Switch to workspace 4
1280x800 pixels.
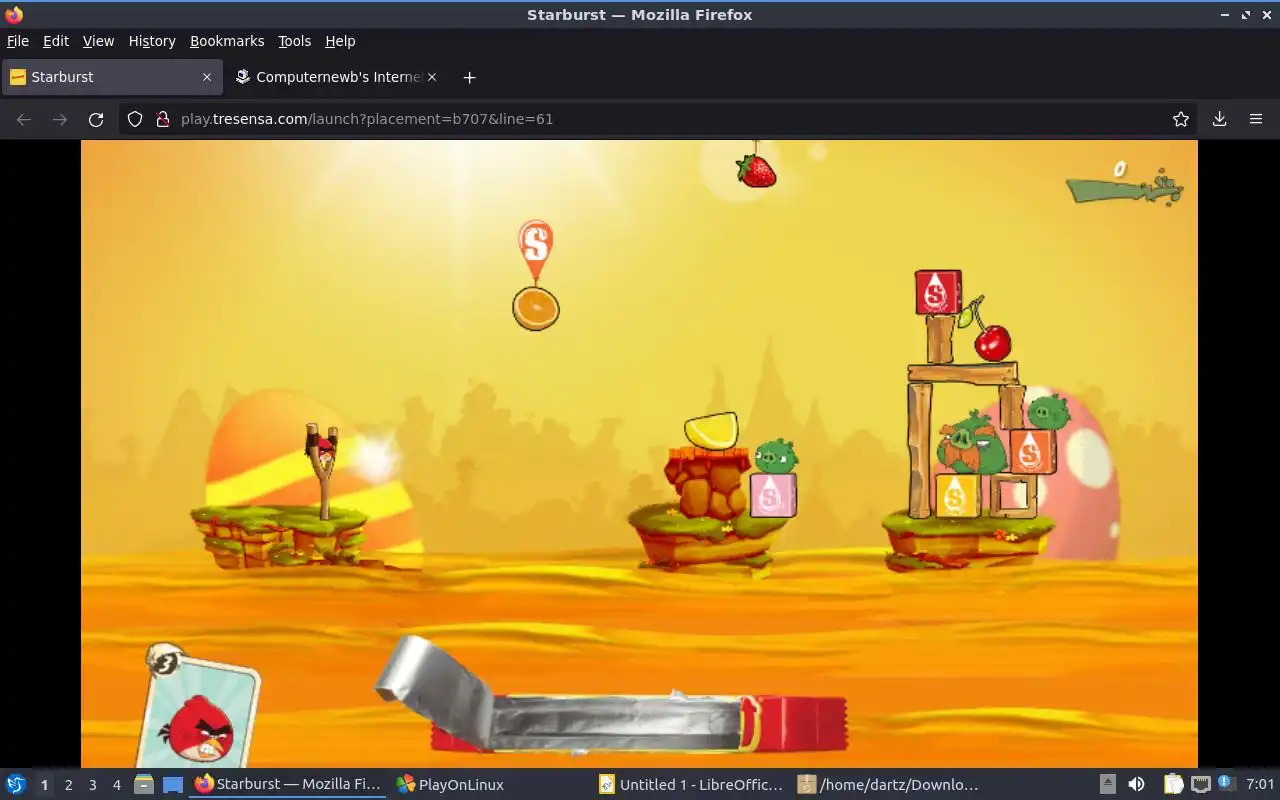(116, 785)
